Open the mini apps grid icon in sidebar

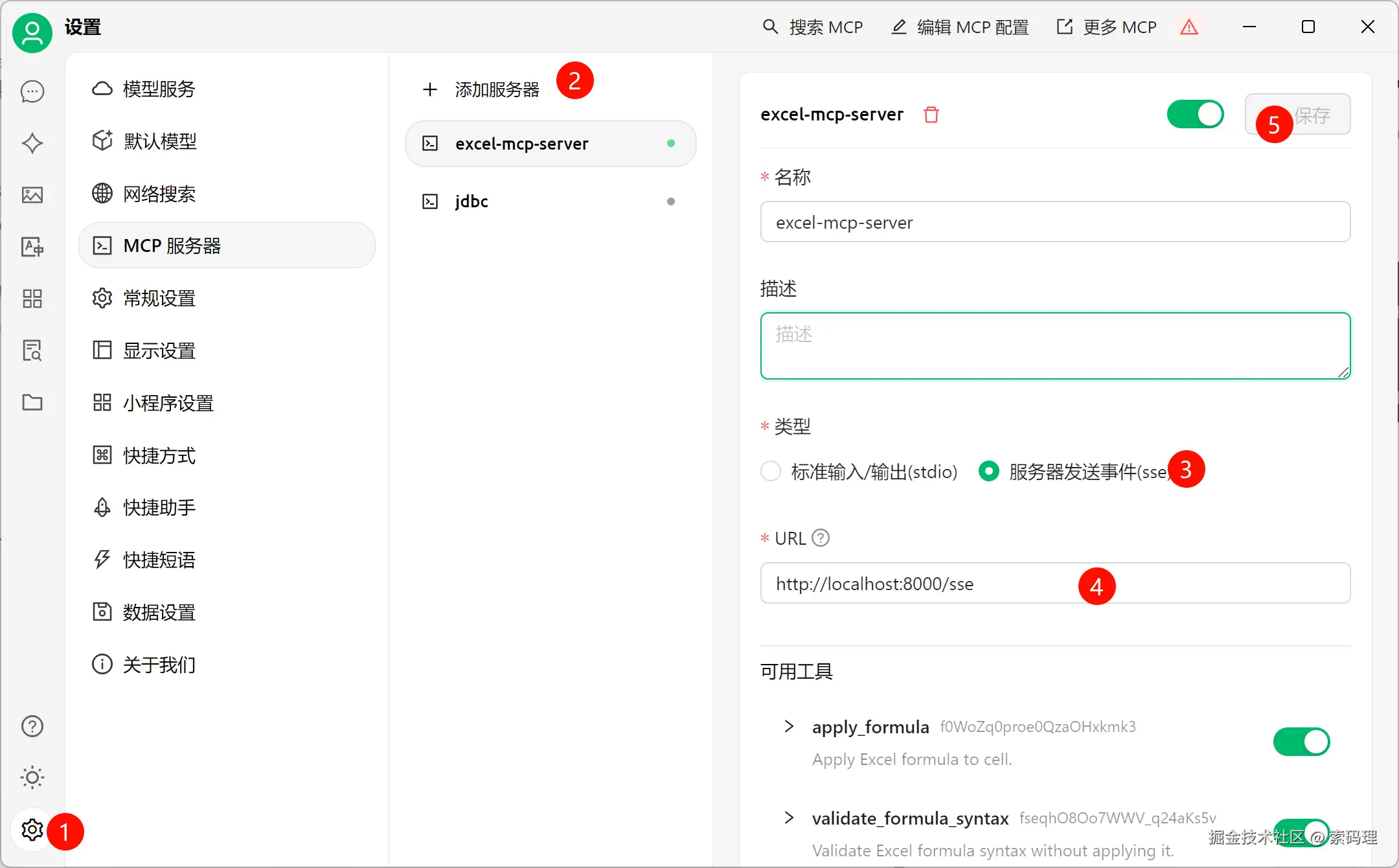coord(32,299)
